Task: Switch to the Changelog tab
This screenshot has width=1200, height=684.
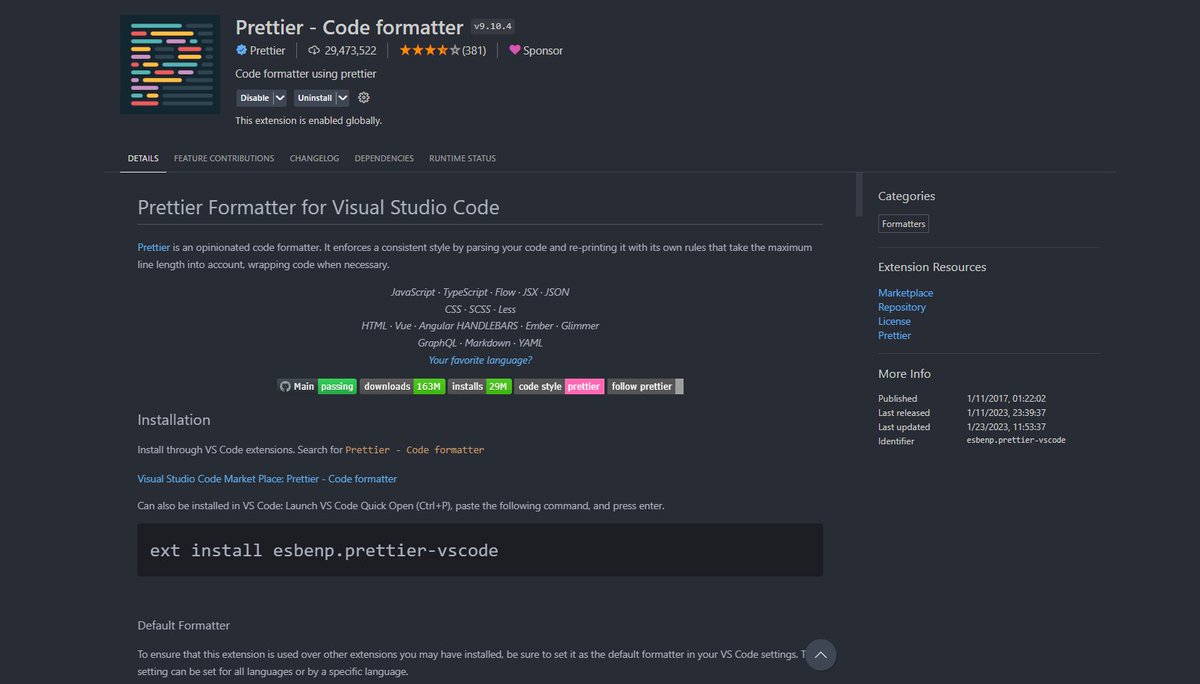Action: (314, 158)
